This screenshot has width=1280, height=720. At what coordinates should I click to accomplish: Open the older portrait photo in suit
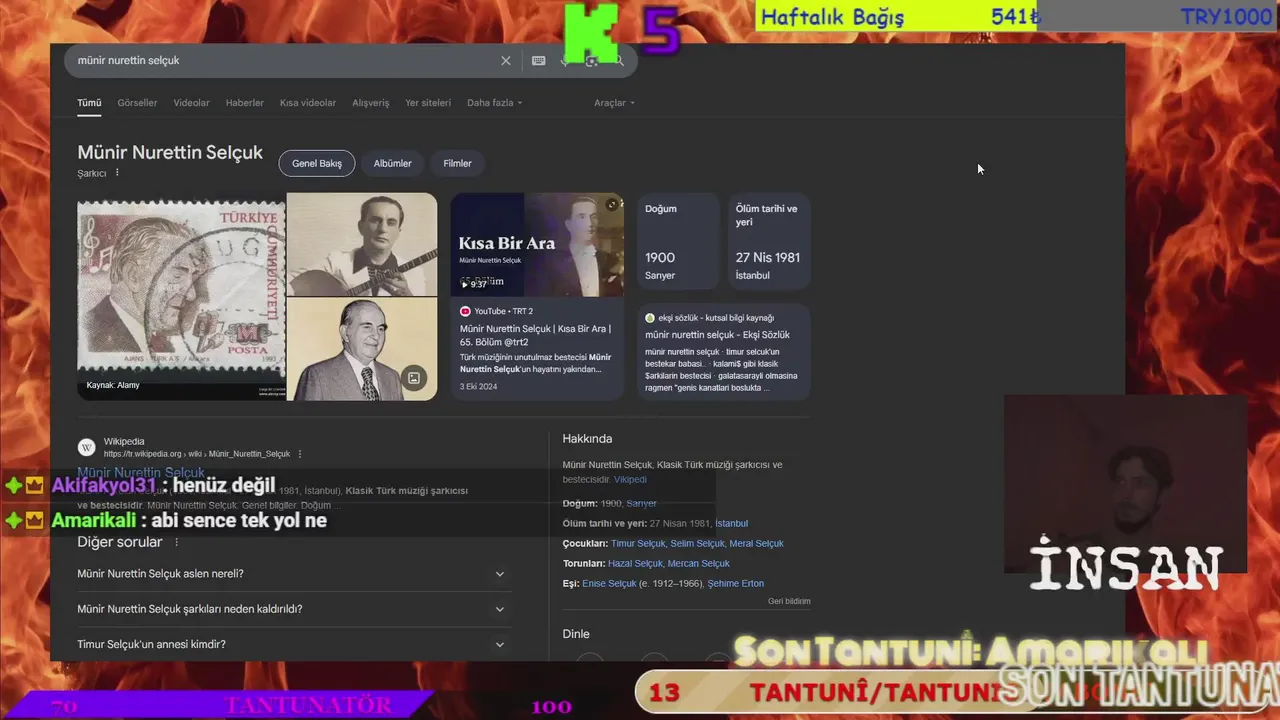pos(362,349)
